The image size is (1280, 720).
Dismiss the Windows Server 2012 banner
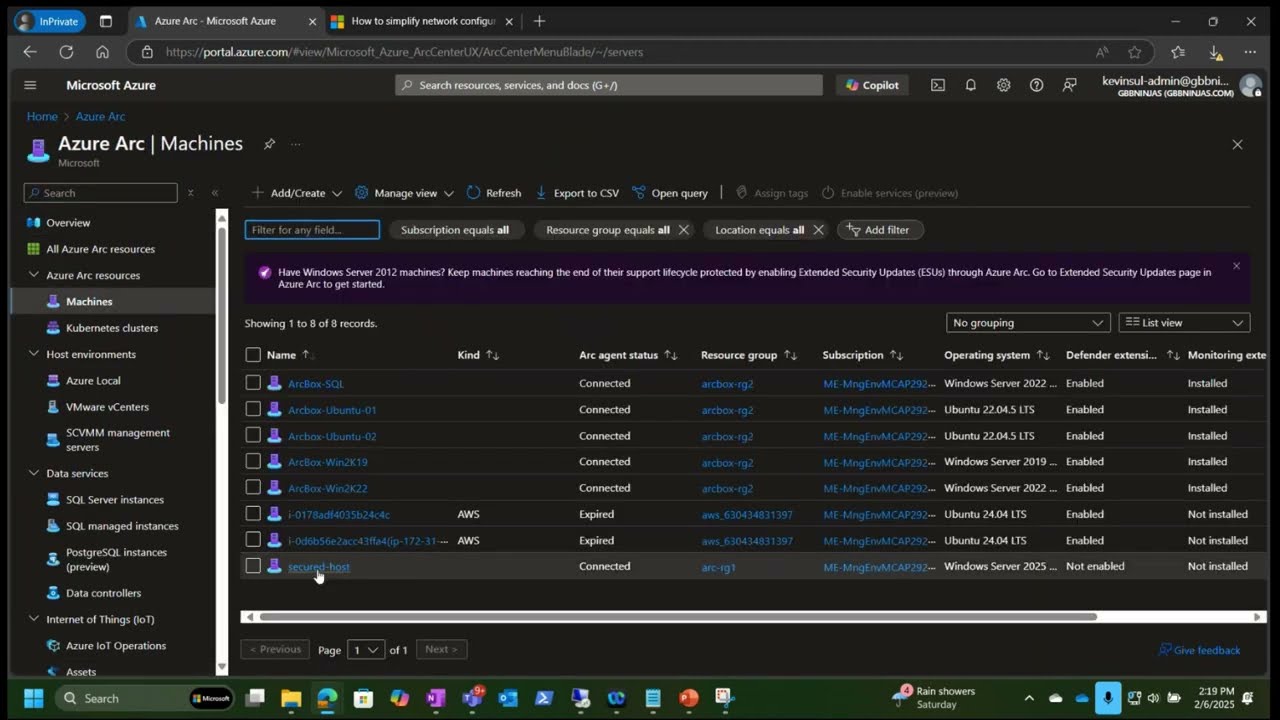pyautogui.click(x=1236, y=266)
